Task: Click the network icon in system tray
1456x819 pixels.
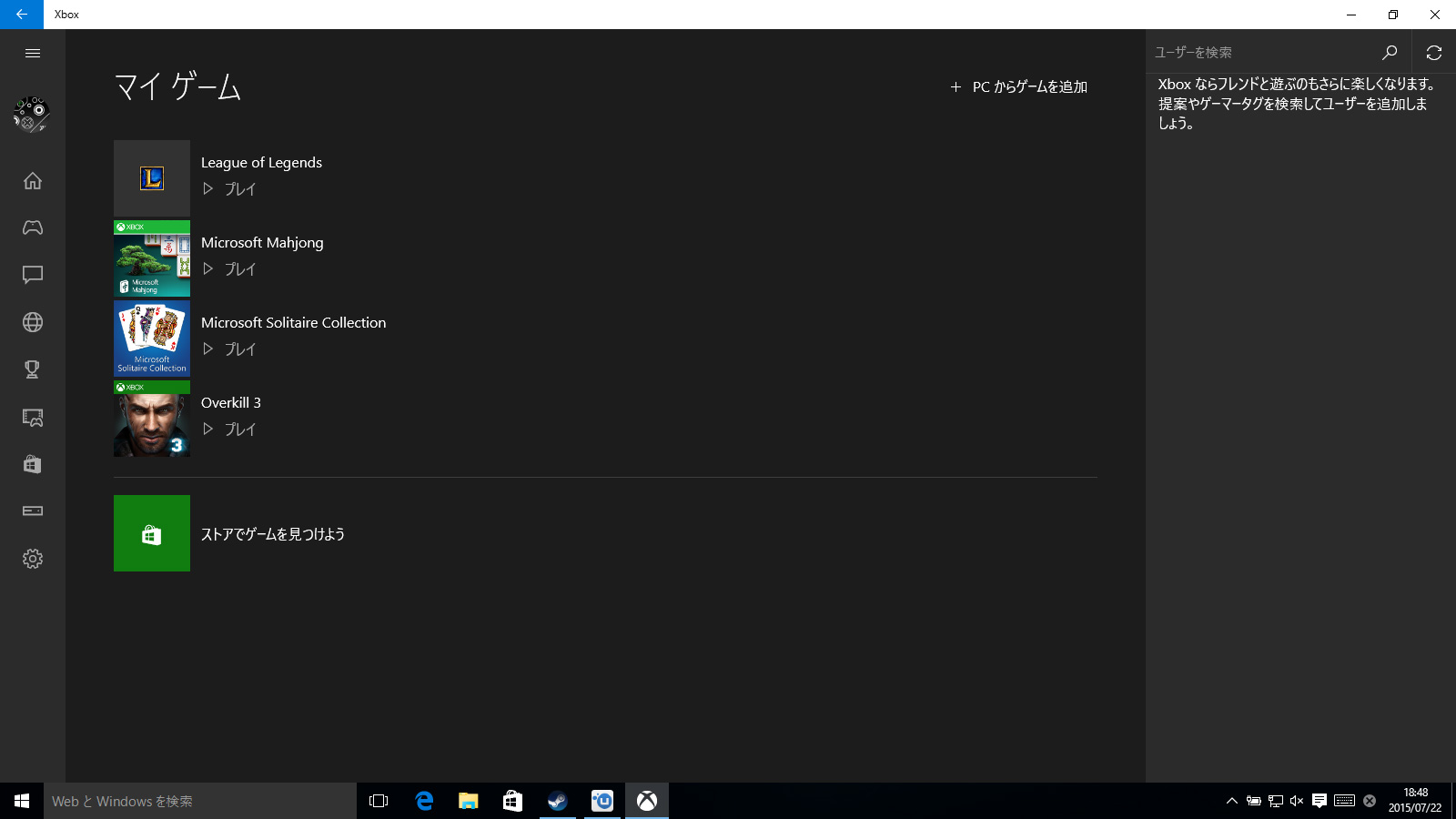Action: tap(1275, 801)
